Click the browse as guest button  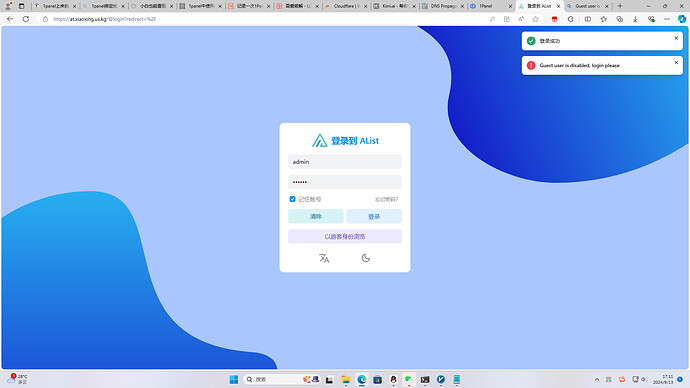click(345, 237)
